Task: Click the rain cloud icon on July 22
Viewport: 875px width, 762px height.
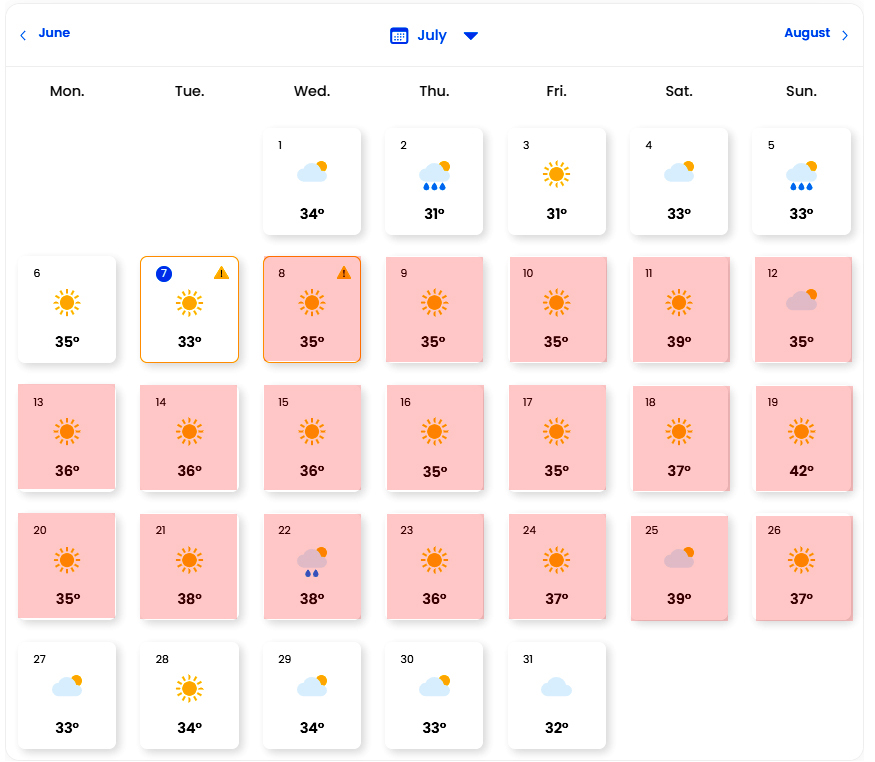Action: (312, 562)
